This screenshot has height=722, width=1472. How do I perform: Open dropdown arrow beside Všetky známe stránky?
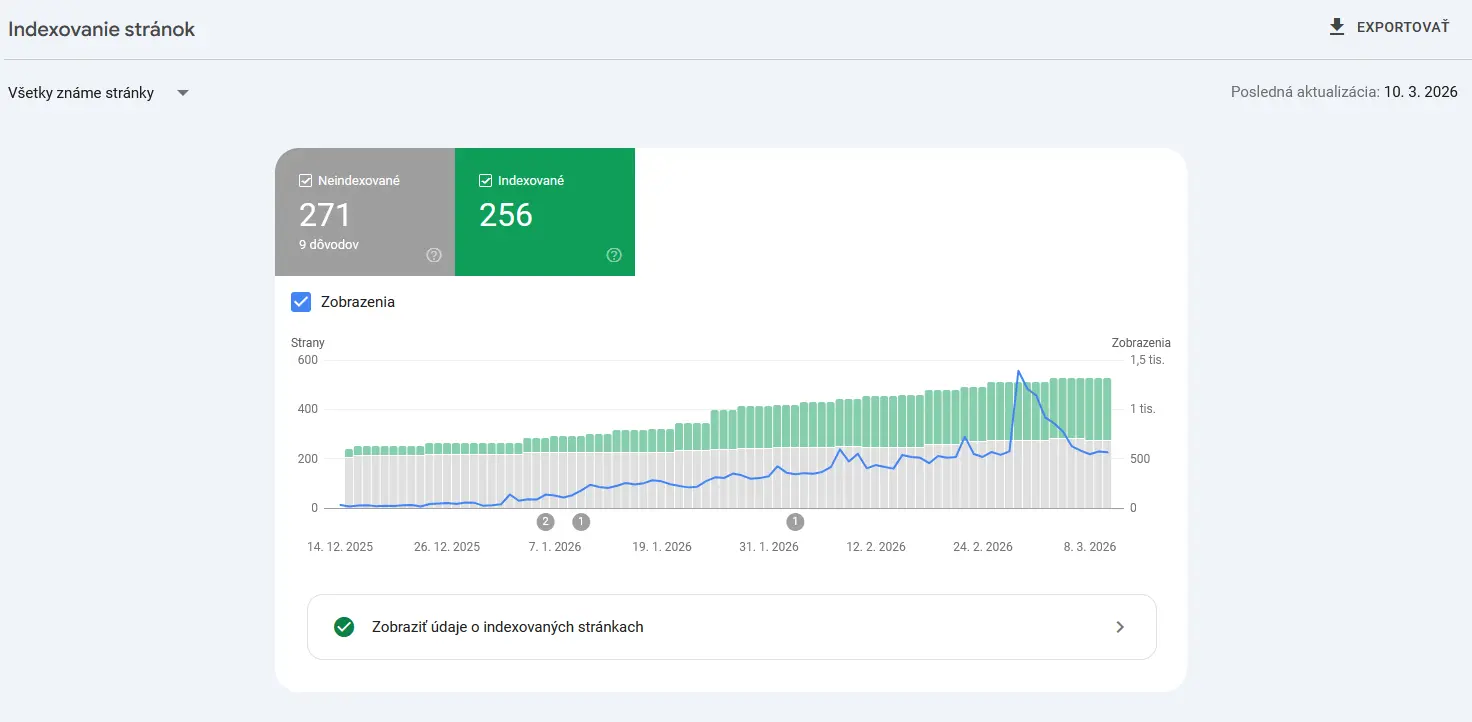183,93
